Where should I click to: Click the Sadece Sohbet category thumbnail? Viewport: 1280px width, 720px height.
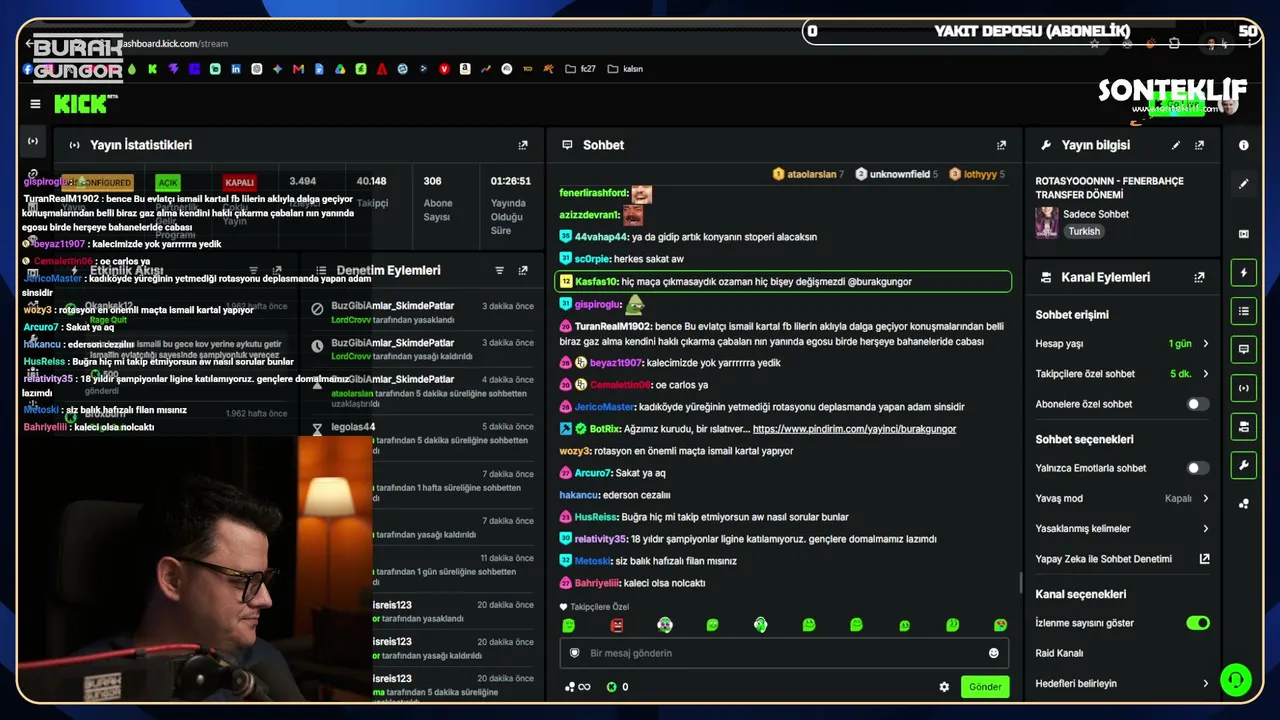1047,222
